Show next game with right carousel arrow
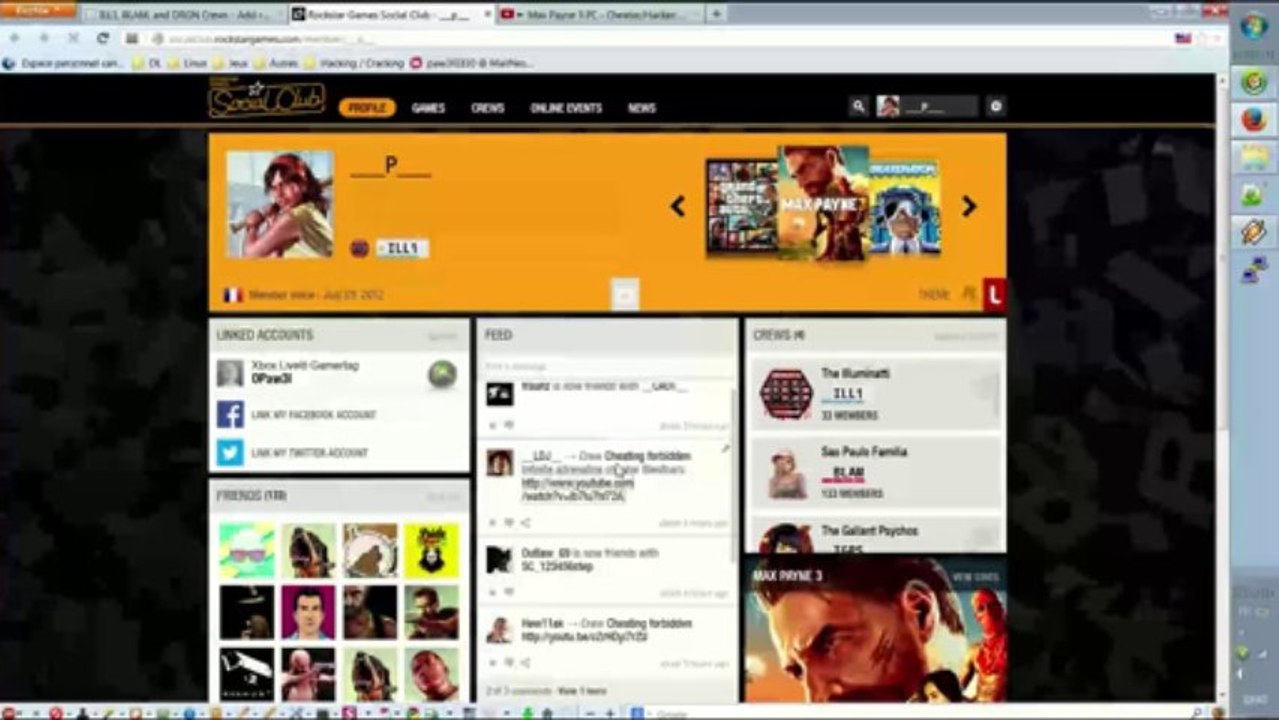 (x=969, y=206)
